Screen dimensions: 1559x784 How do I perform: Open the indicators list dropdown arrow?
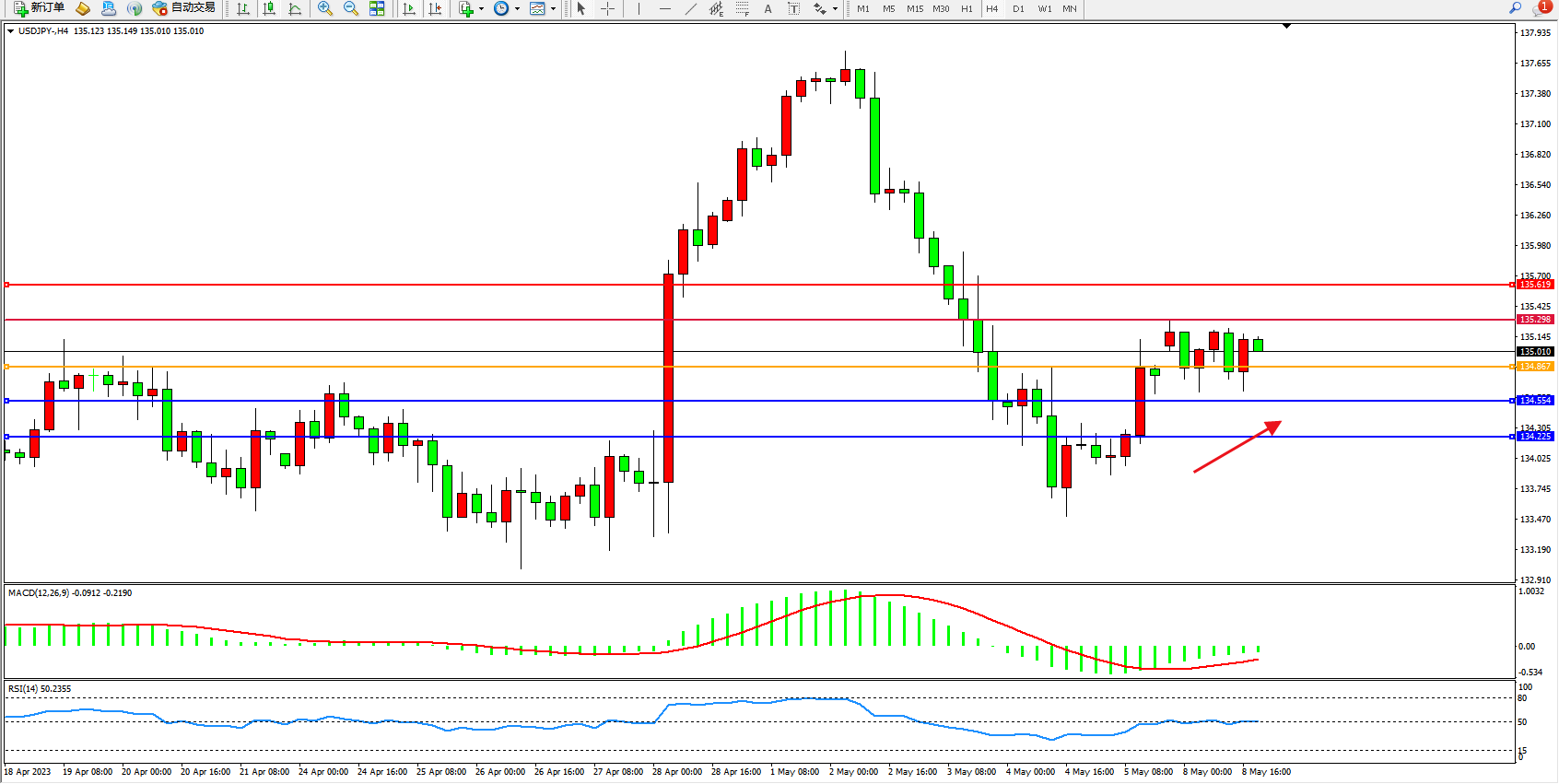coord(481,8)
